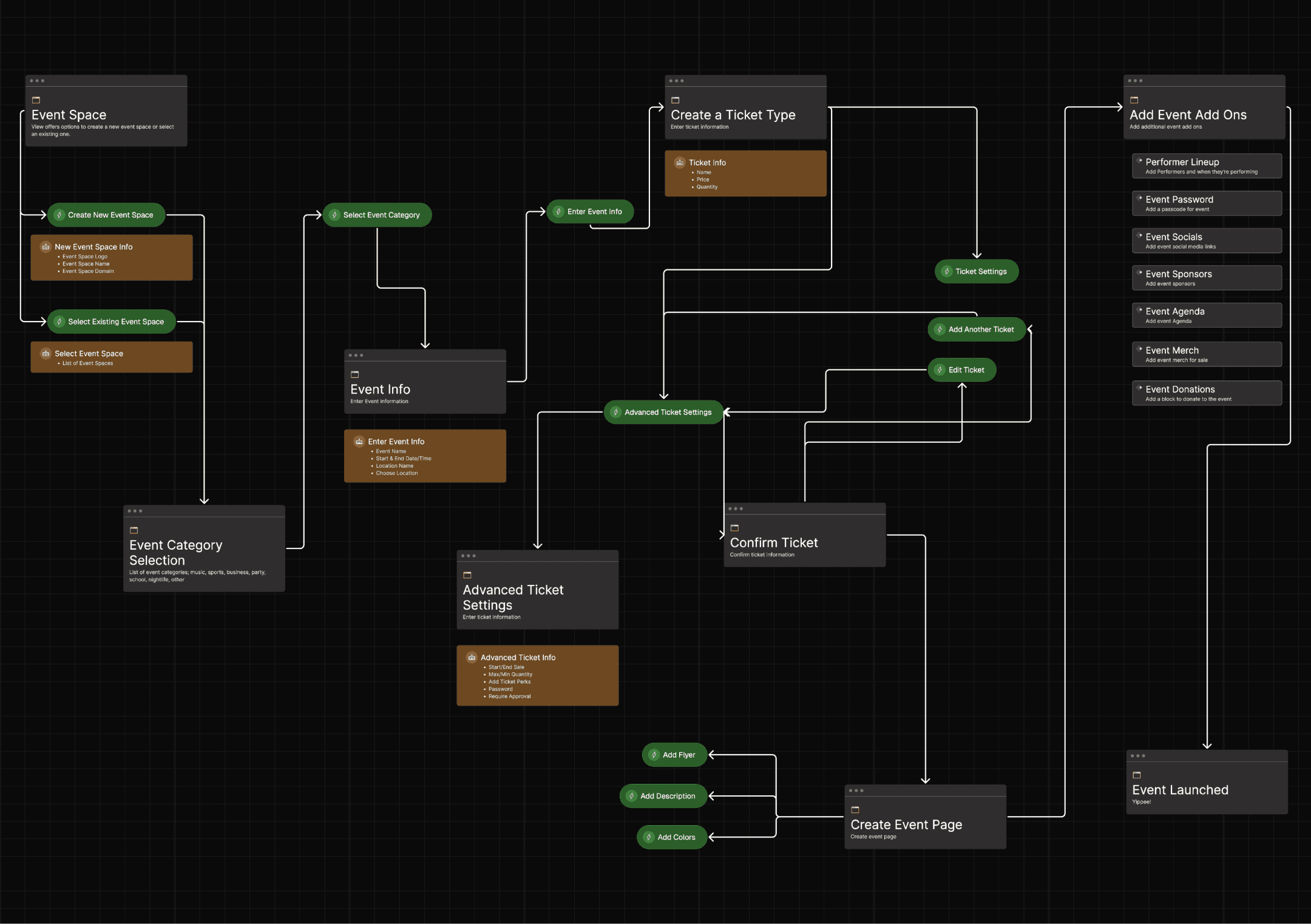Click the input icon on the Ticket Info card

pos(680,162)
